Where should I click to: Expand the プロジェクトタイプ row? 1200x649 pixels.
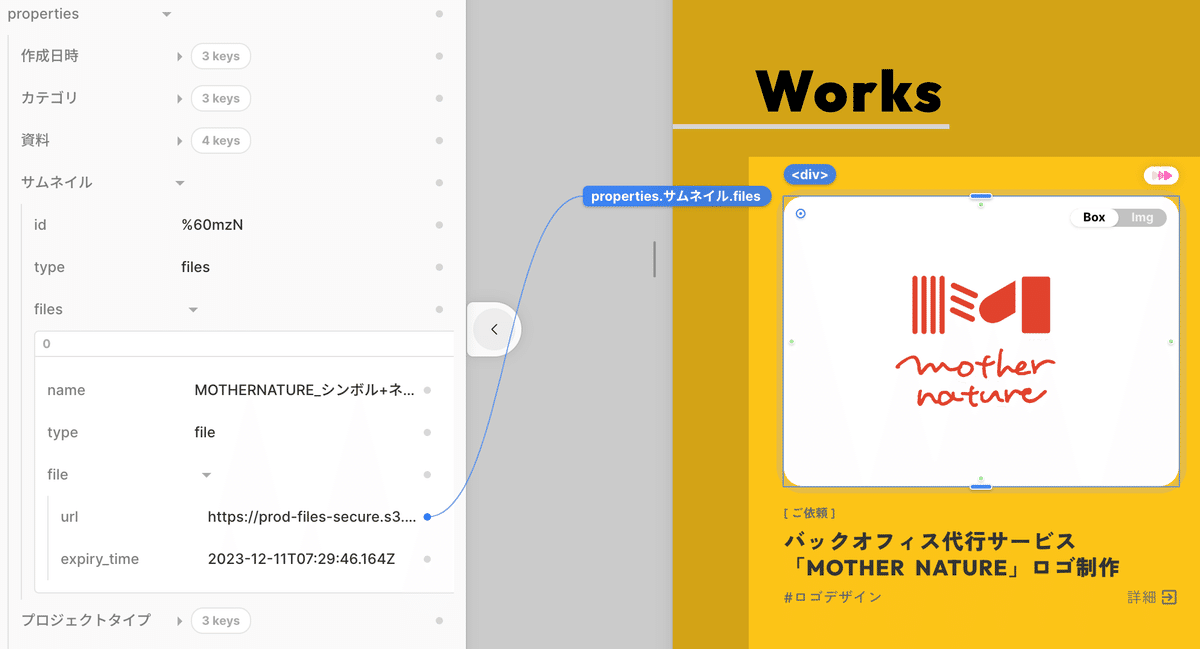click(x=180, y=620)
